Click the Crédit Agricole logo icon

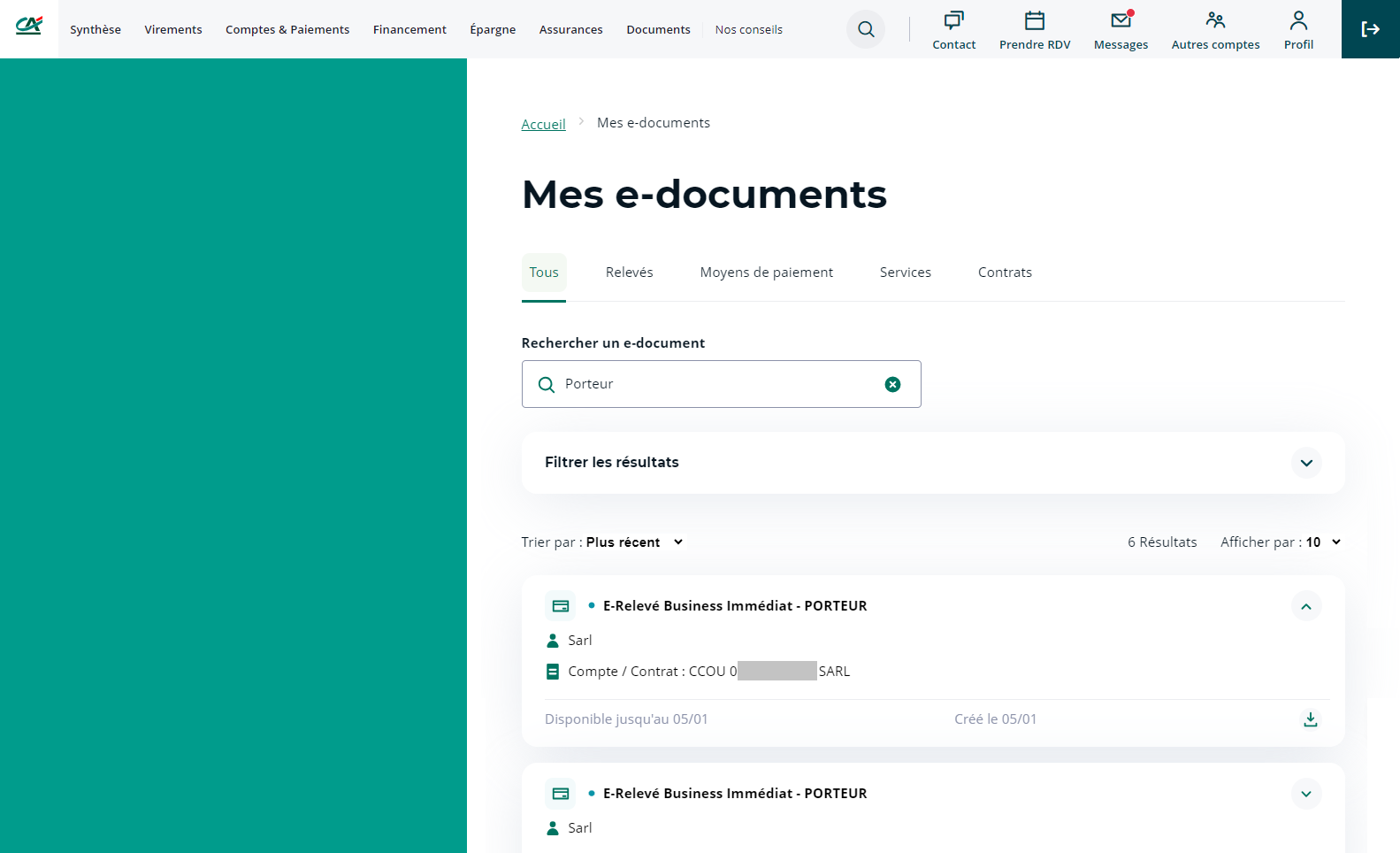pos(29,27)
